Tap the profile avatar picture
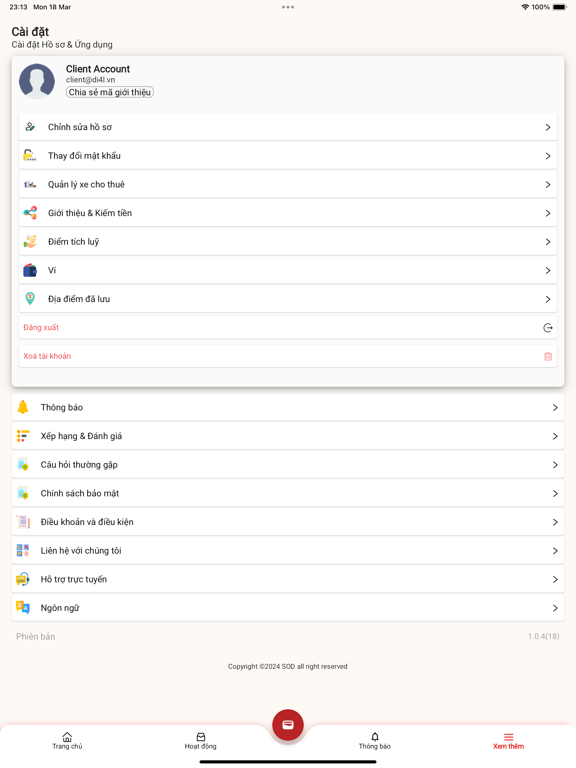The height and width of the screenshot is (768, 576). click(37, 81)
